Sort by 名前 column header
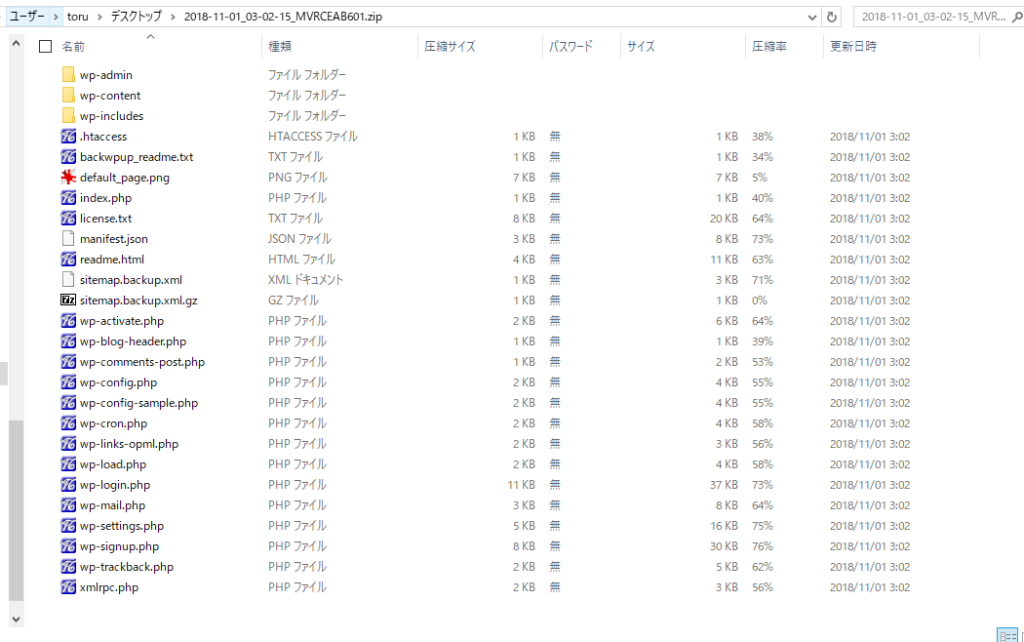The height and width of the screenshot is (642, 1024). [x=73, y=46]
